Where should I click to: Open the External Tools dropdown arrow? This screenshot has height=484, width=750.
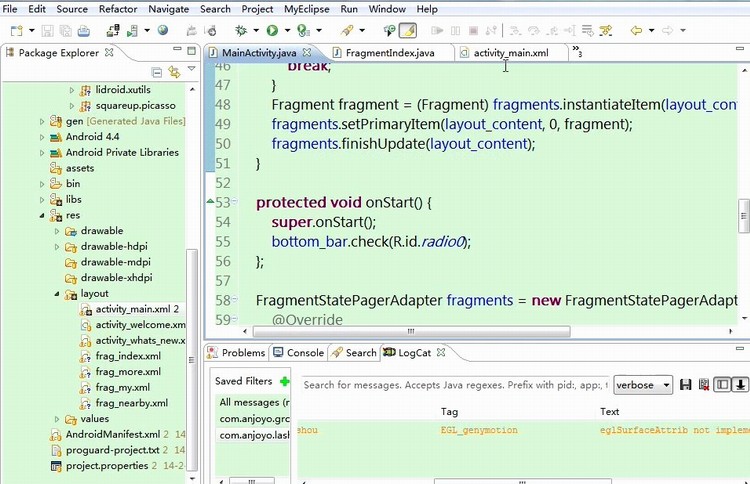coord(319,31)
